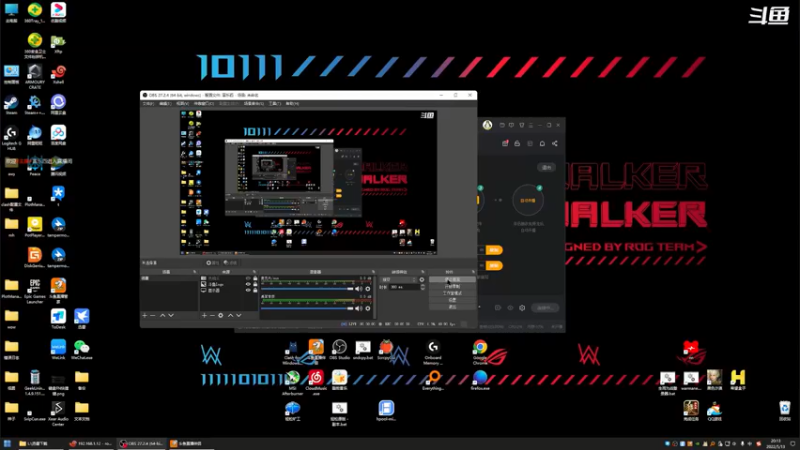800x450 pixels.
Task: Pop out the audio mixer dock header icon
Action: [x=373, y=271]
